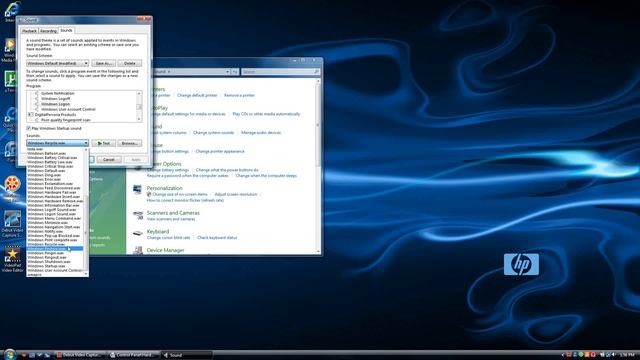Select Windows Logoff program event
This screenshot has width=640, height=360.
(x=56, y=99)
